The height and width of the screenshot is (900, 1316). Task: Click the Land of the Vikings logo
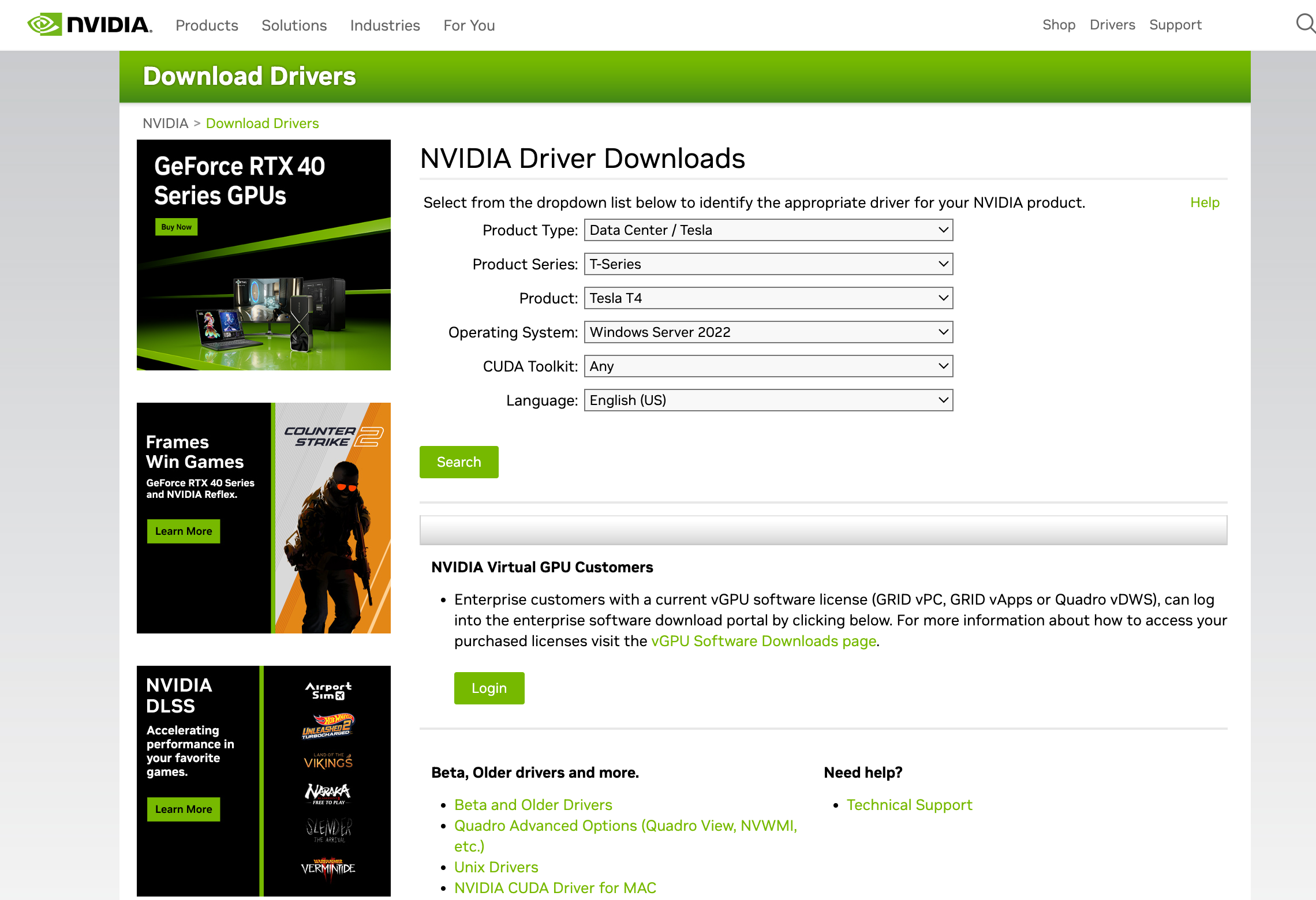coord(328,761)
